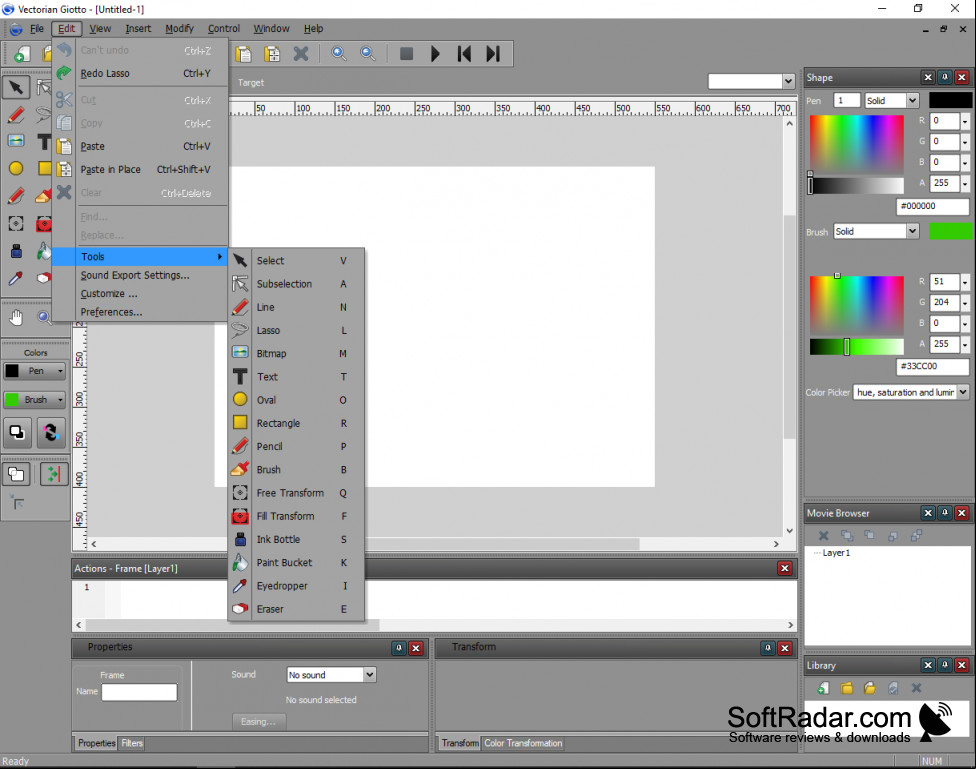Choose Lasso from Tools submenu
The height and width of the screenshot is (769, 976).
[296, 331]
